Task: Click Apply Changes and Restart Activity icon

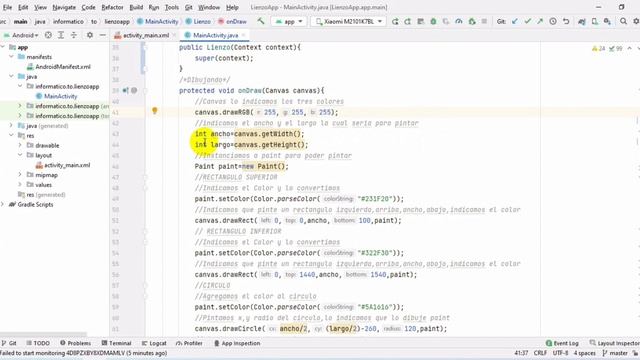Action: point(408,21)
